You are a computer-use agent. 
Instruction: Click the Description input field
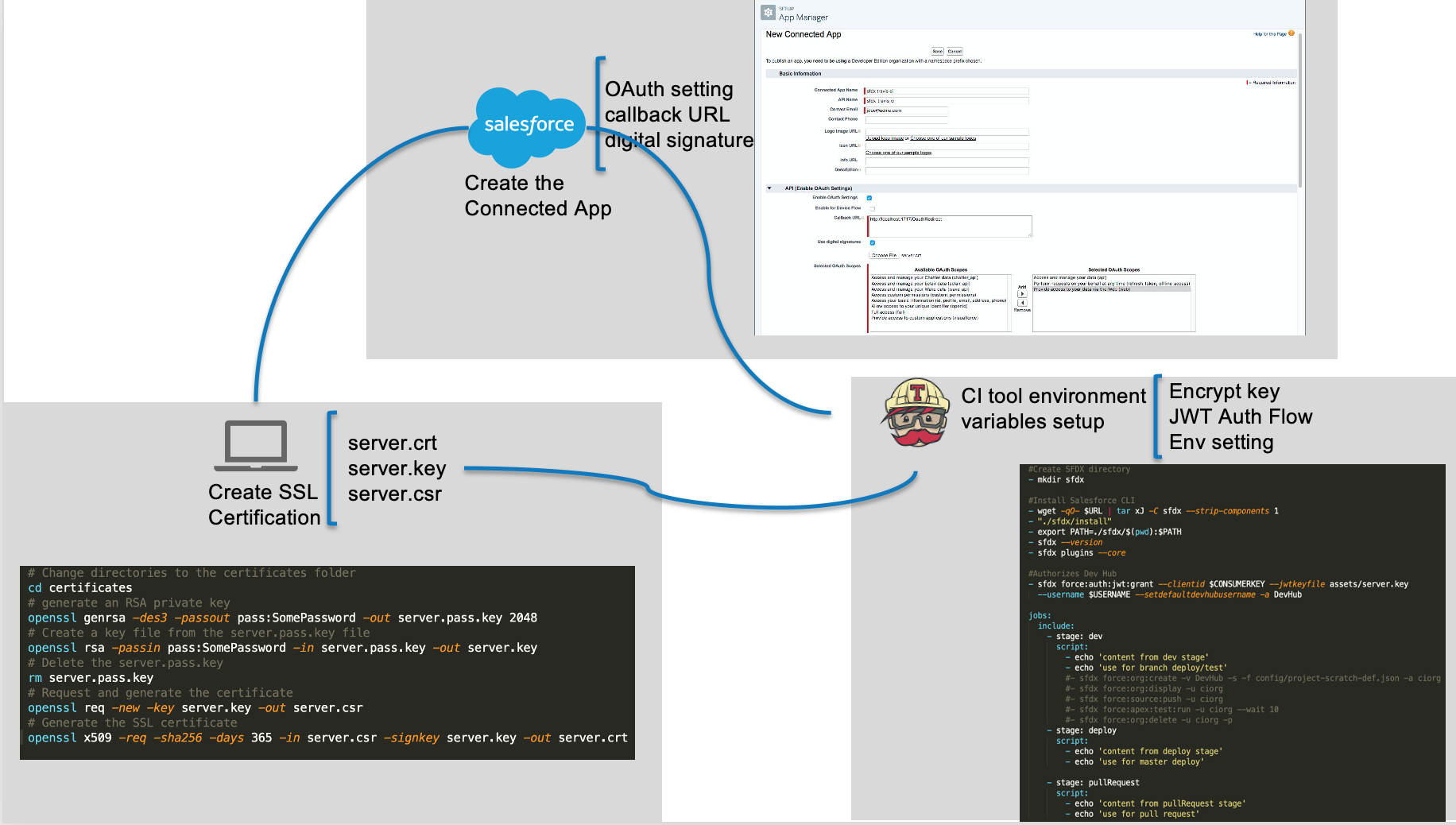[947, 170]
